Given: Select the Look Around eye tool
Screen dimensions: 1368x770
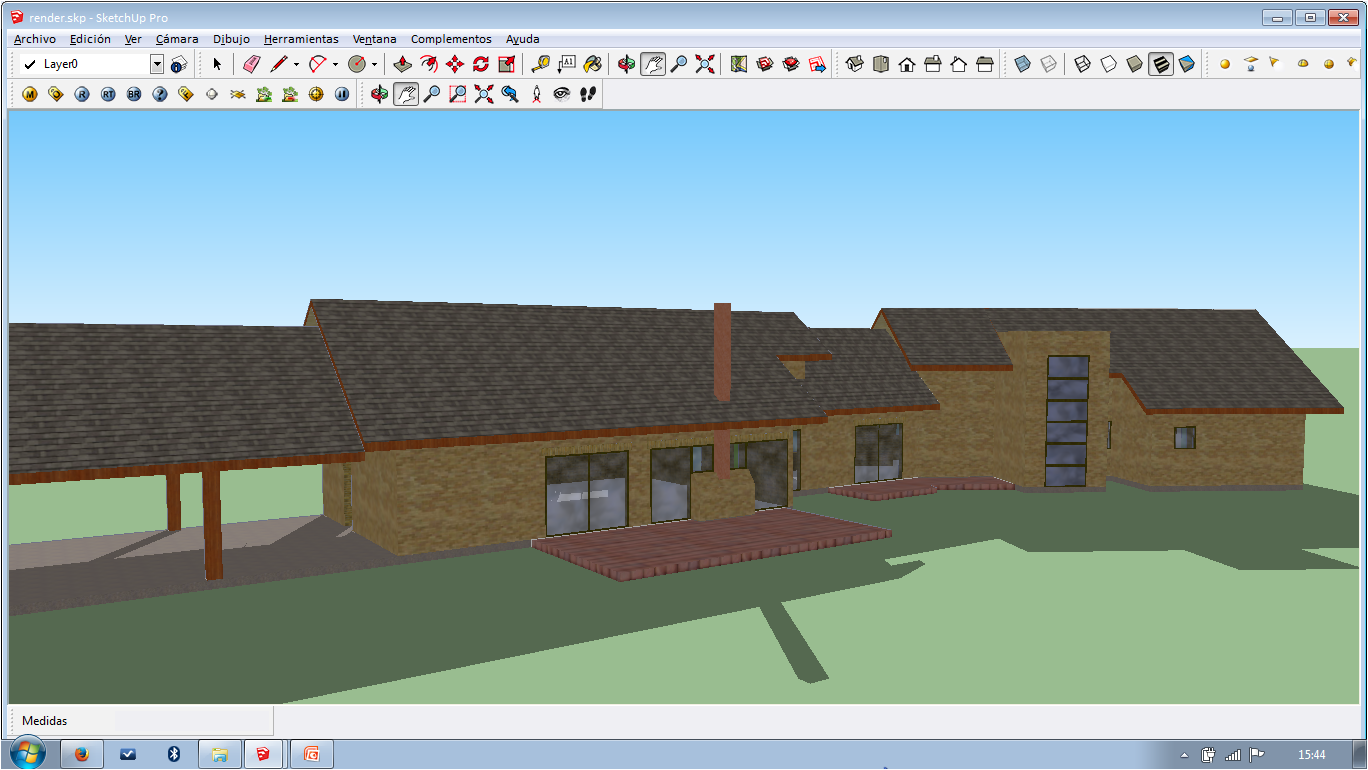Looking at the screenshot, I should (562, 94).
